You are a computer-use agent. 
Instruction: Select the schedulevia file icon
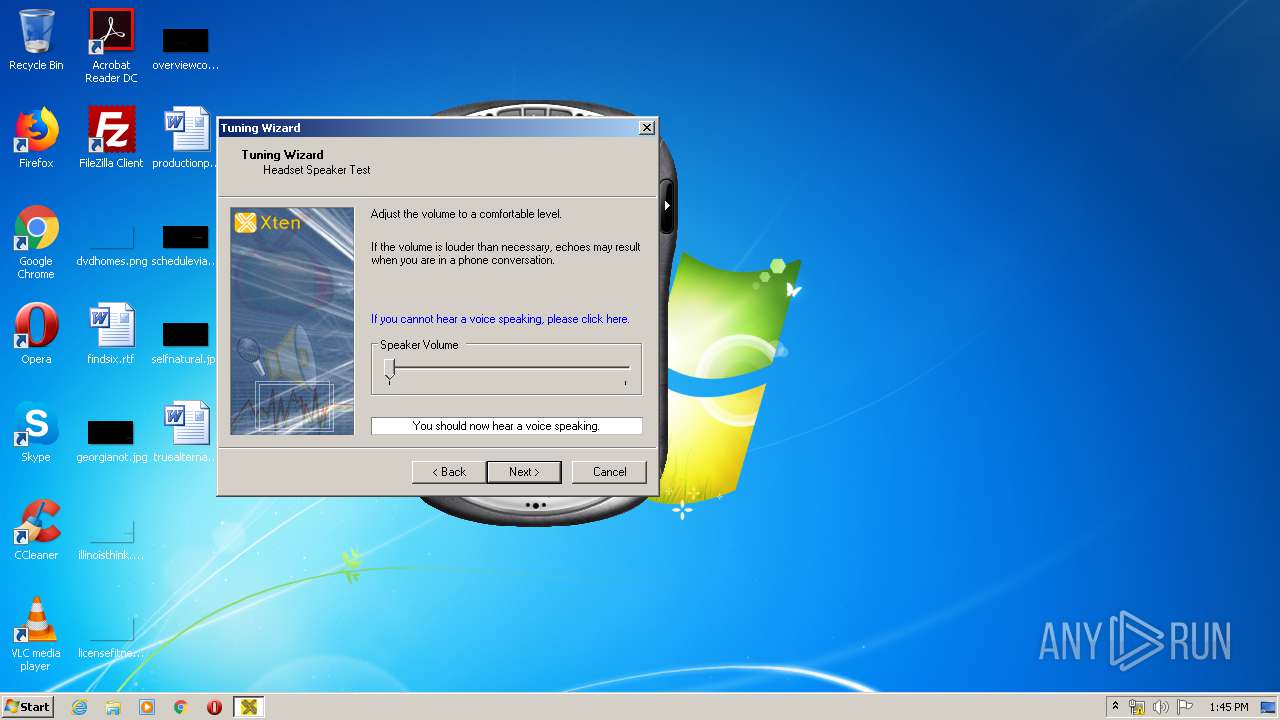point(186,244)
